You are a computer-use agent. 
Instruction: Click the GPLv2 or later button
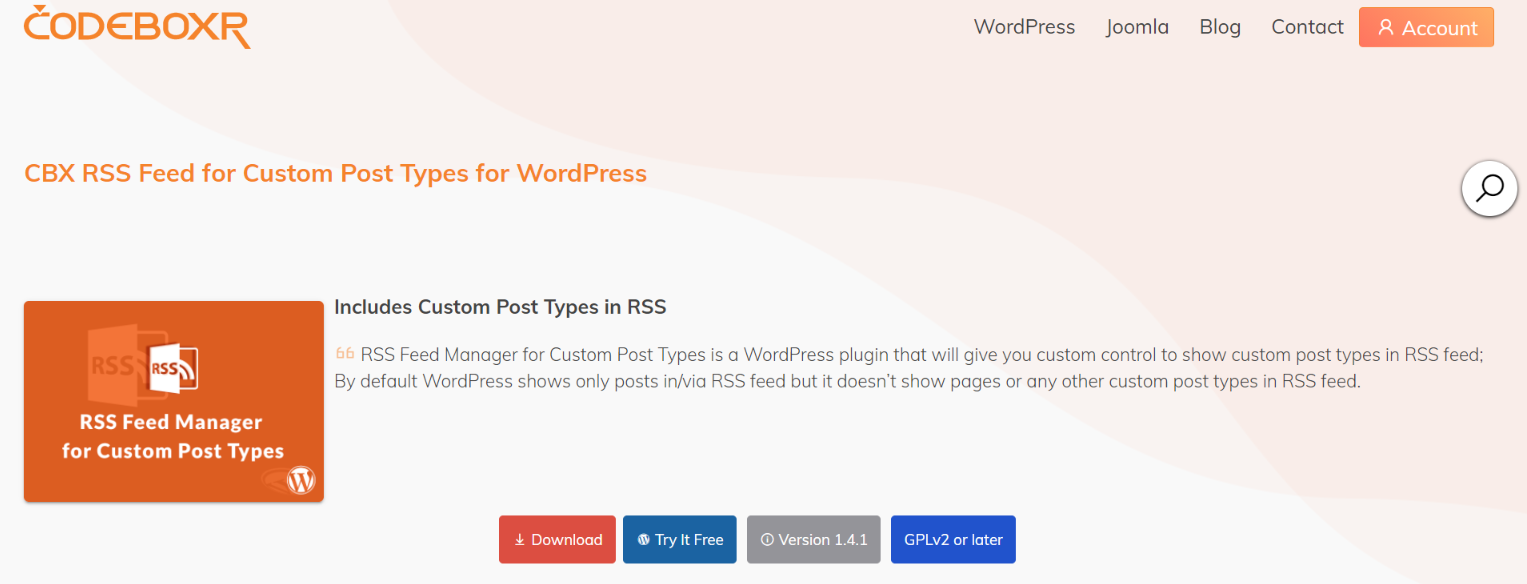[x=953, y=540]
